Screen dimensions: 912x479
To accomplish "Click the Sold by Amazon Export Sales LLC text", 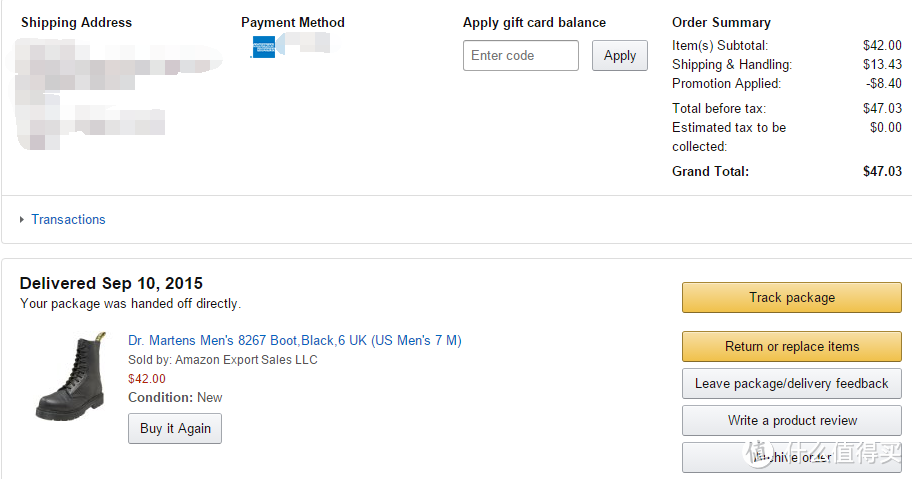I will coord(223,360).
